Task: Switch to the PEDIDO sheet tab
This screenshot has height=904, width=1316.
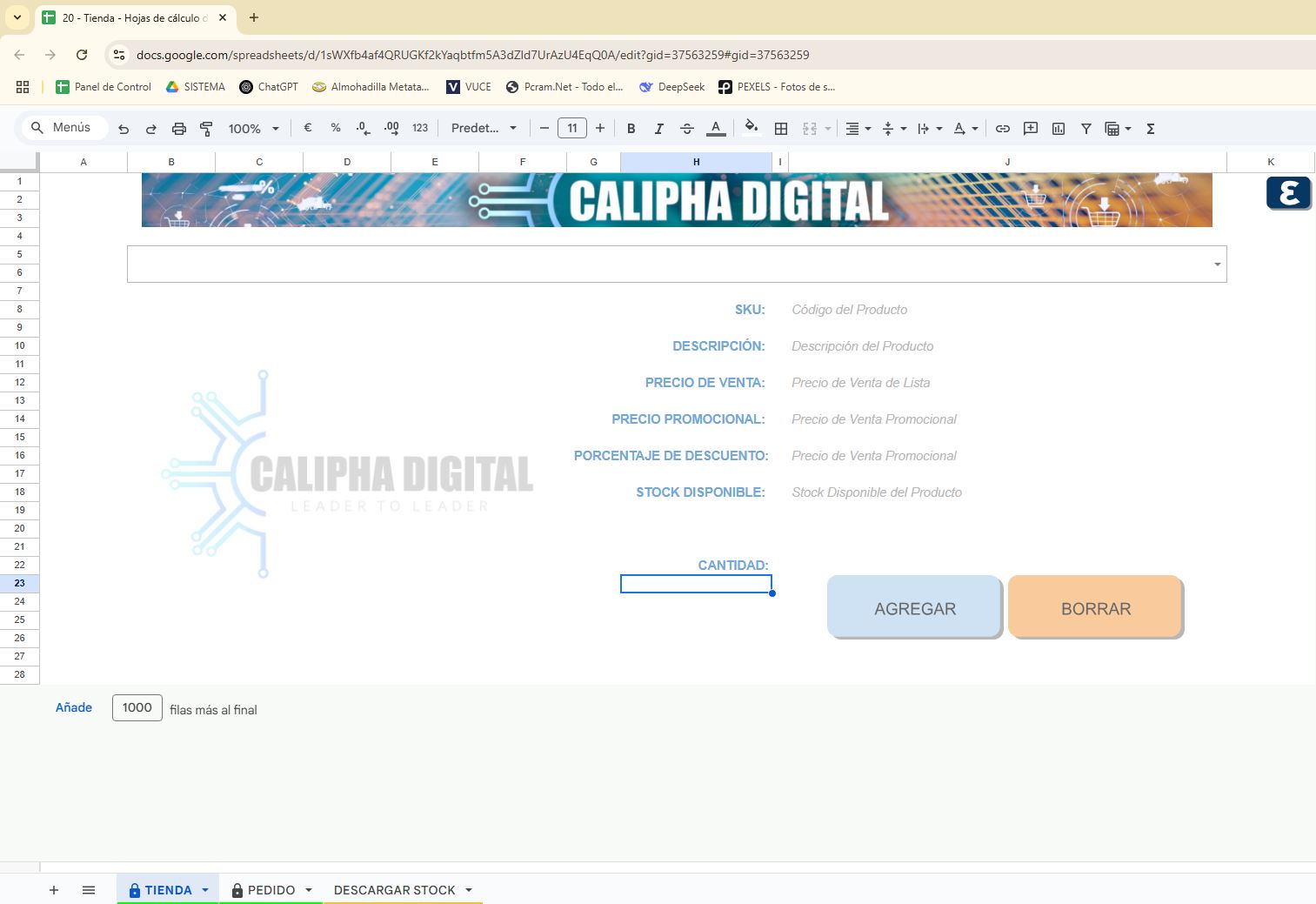Action: tap(271, 890)
